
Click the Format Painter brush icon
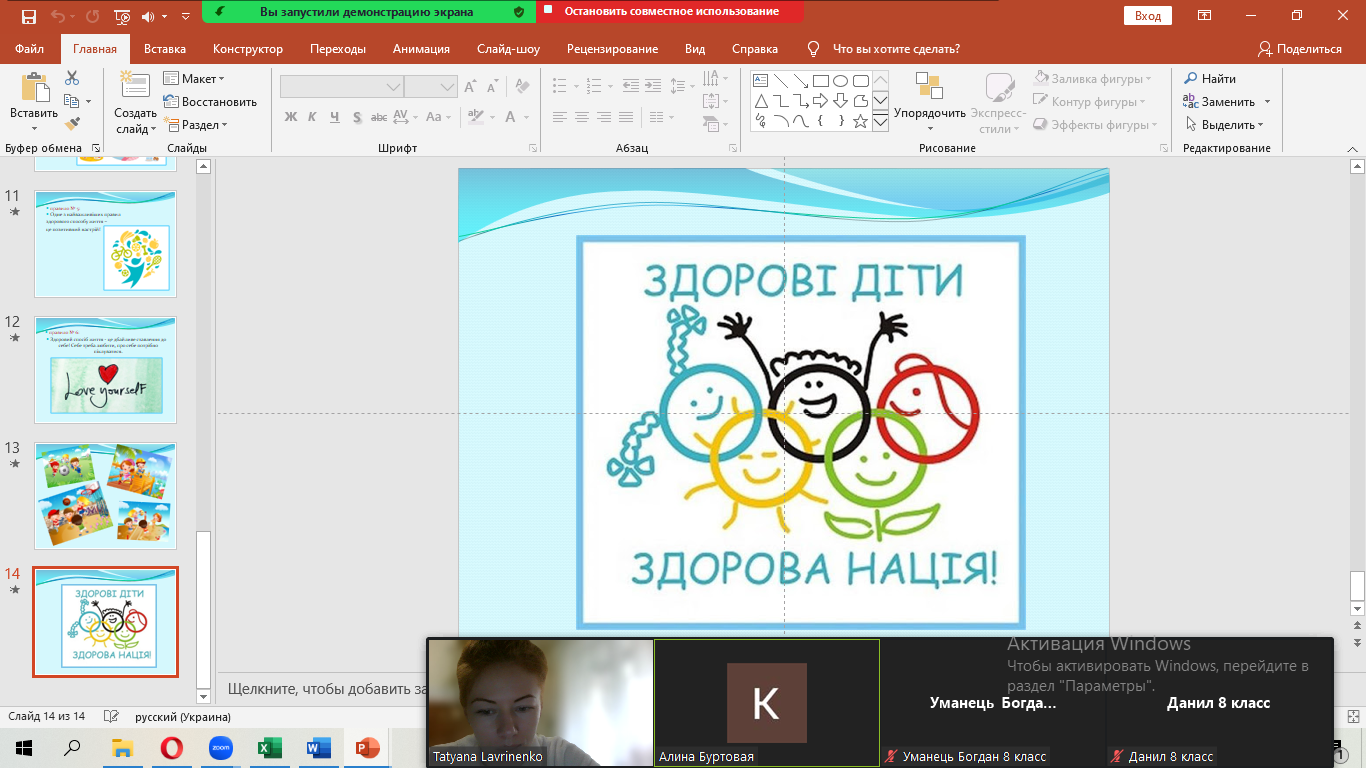[72, 124]
